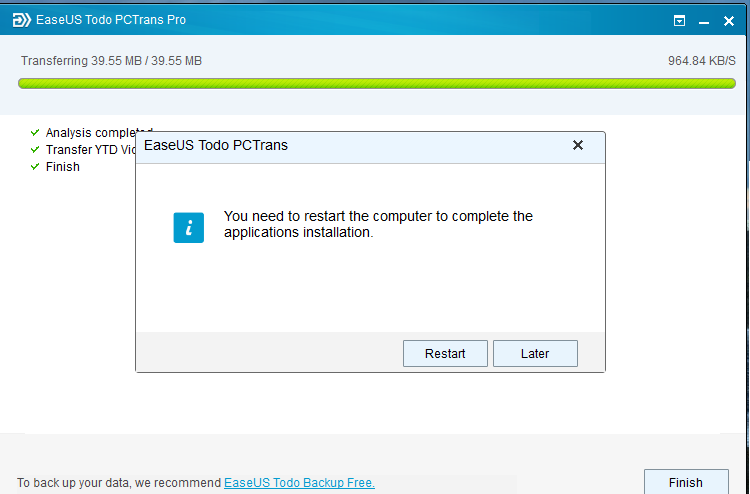Click the green transfer progress bar
The height and width of the screenshot is (494, 750).
point(377,84)
